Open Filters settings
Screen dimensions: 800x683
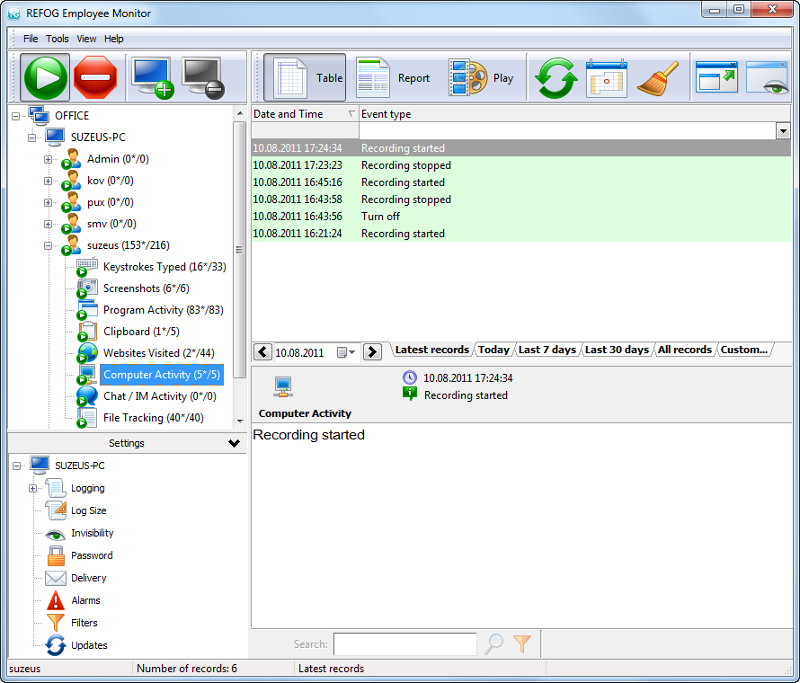(84, 623)
